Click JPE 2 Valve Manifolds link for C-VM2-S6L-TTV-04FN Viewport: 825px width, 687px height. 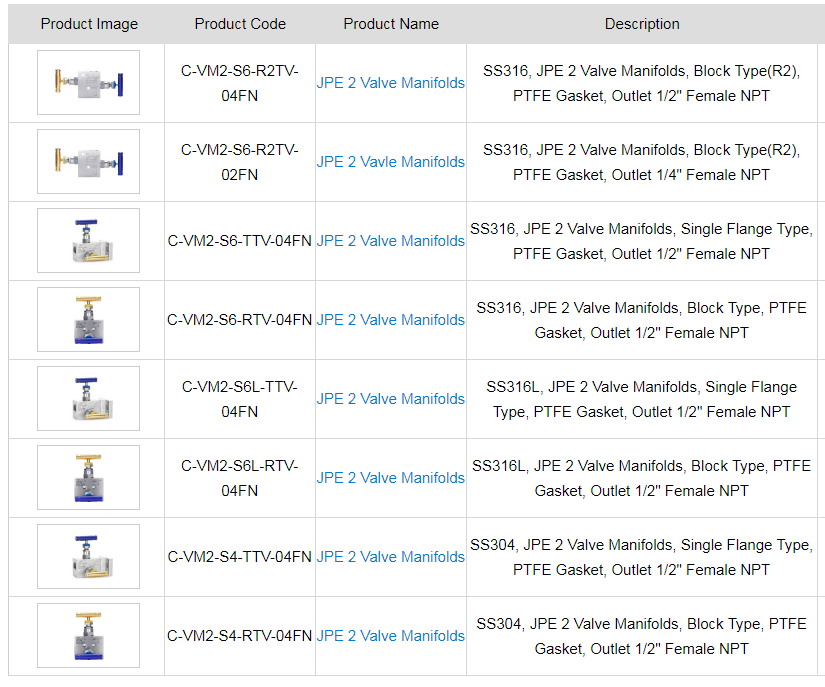coord(390,399)
